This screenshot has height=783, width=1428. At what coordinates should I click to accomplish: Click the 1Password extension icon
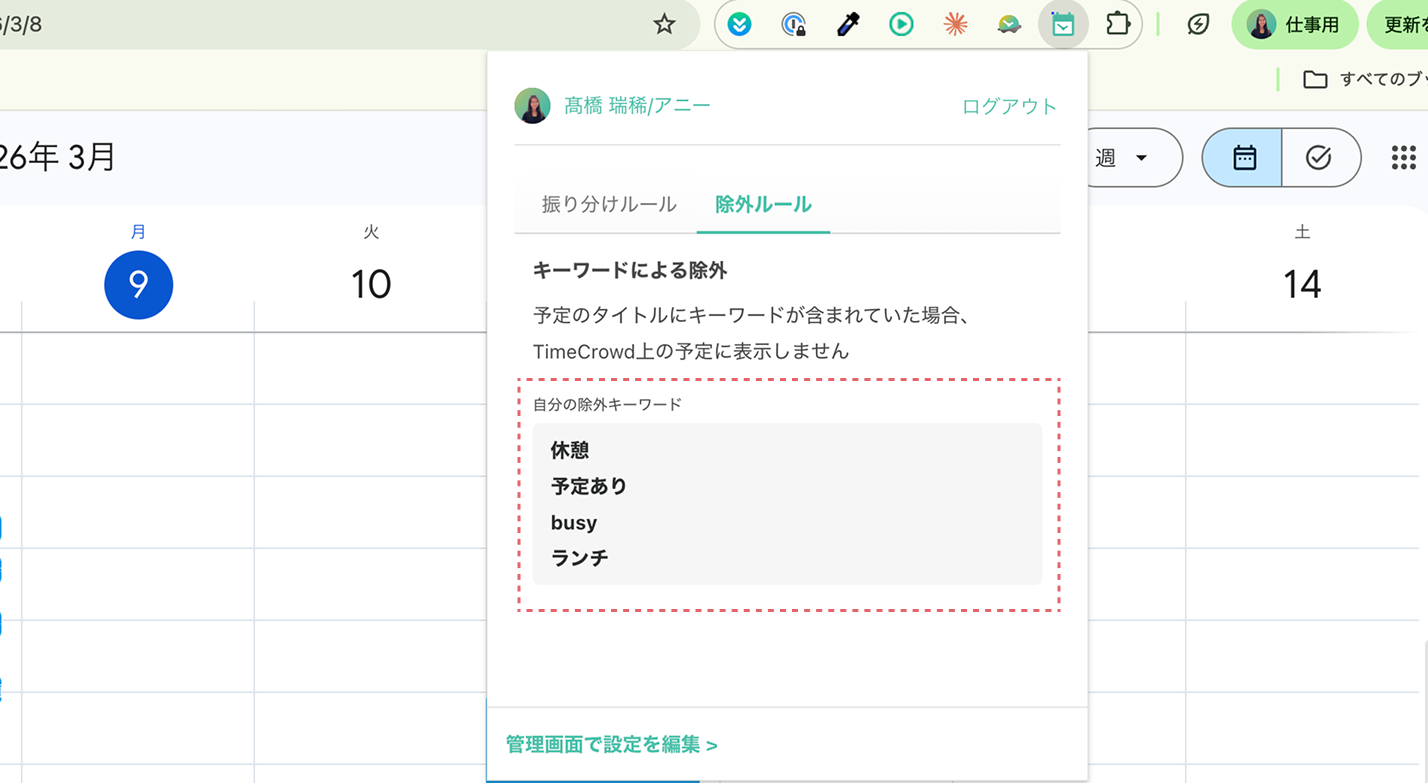[793, 24]
